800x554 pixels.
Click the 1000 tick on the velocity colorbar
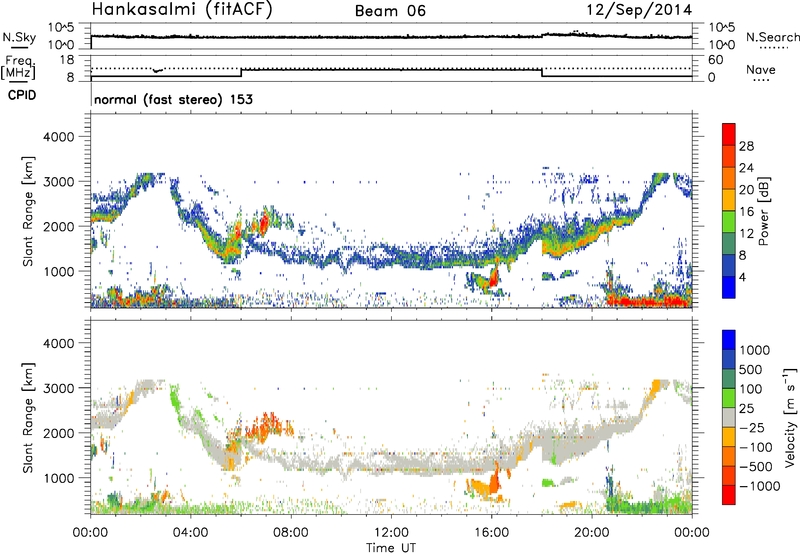pos(755,350)
